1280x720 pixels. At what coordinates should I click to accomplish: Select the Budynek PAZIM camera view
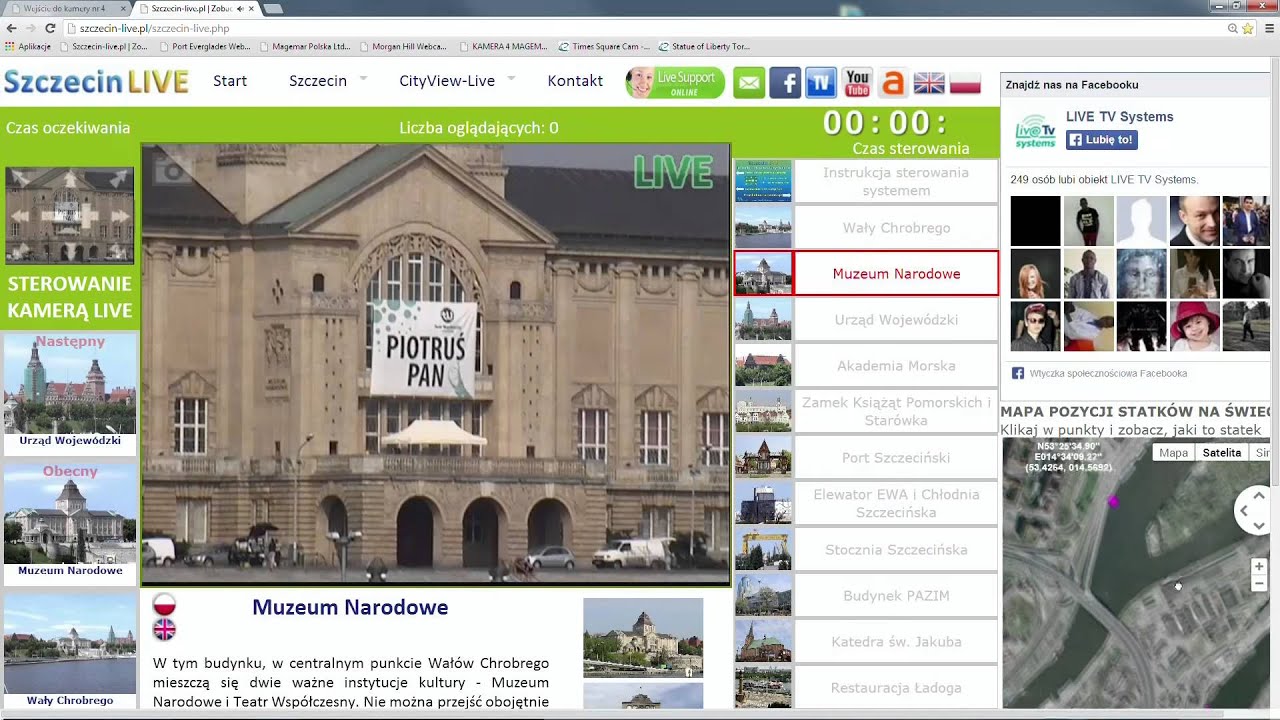coord(896,595)
